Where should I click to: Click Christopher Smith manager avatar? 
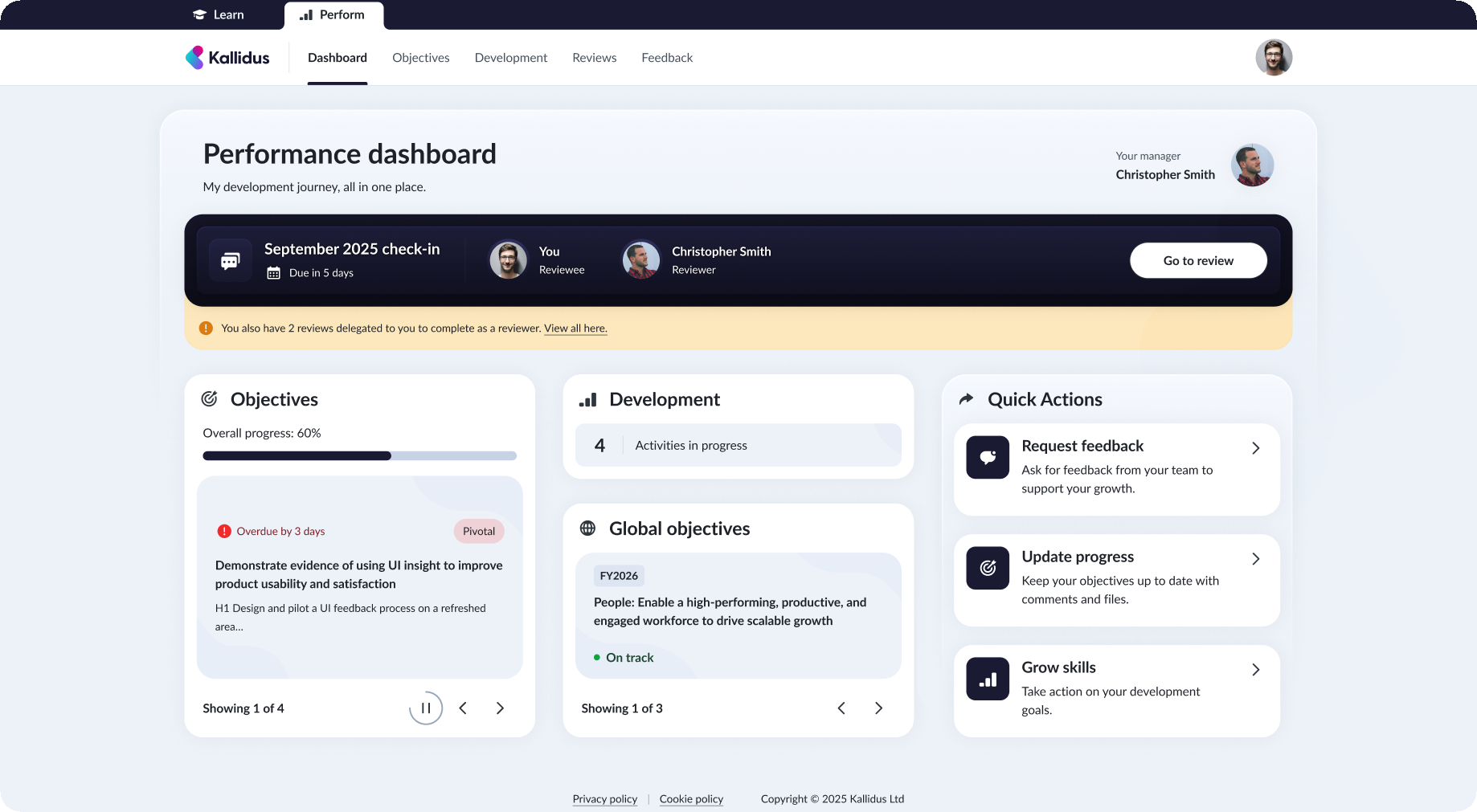click(x=1251, y=165)
